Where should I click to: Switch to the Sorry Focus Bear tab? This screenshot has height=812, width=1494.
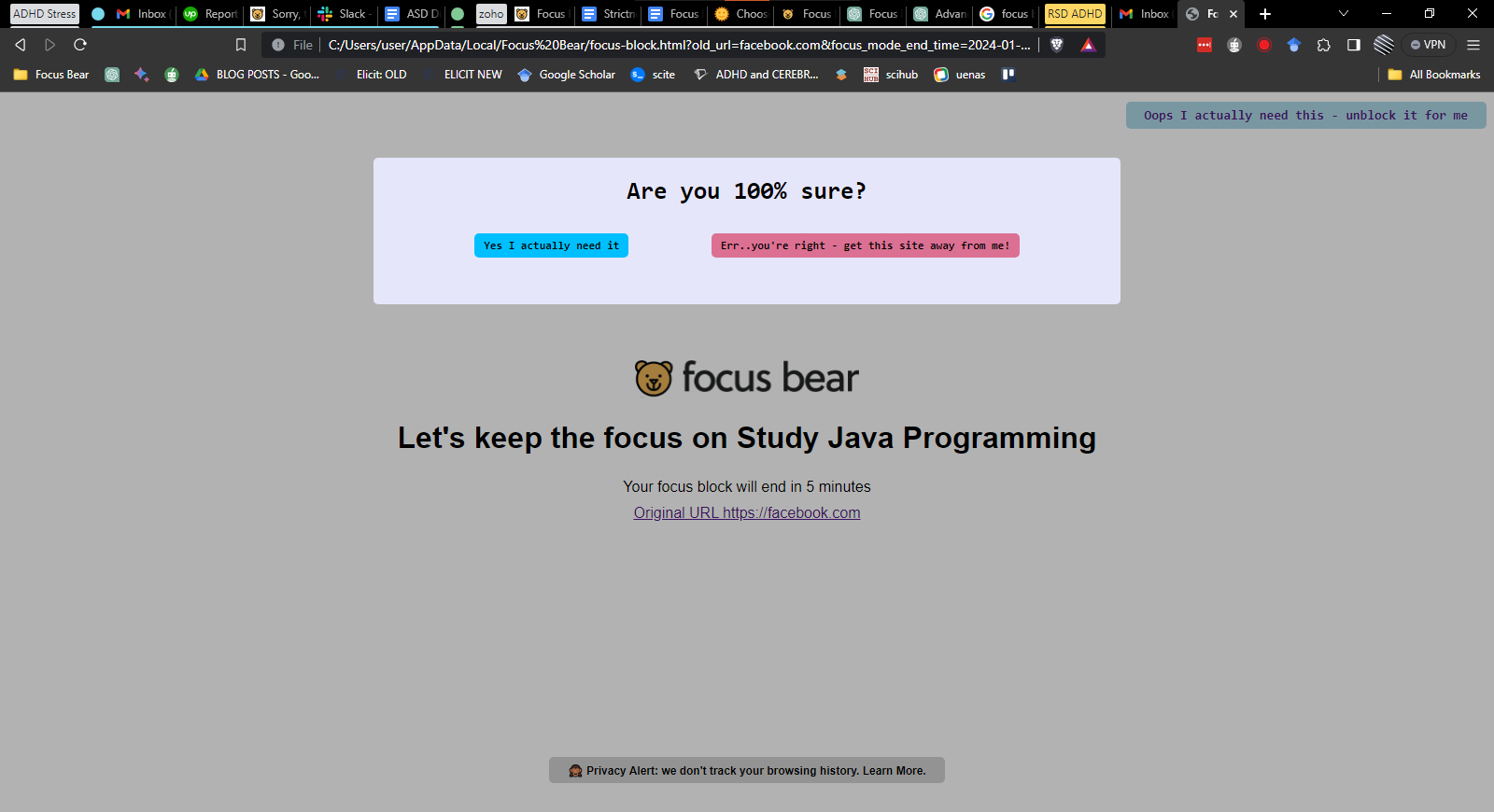pos(277,14)
